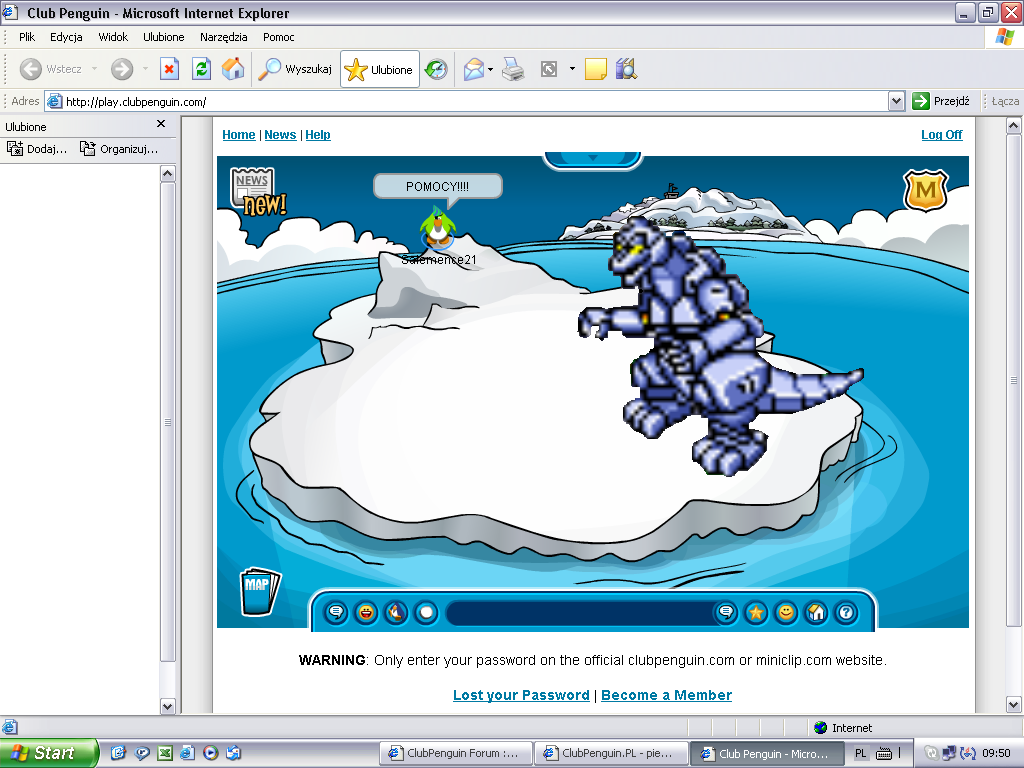1024x768 pixels.
Task: Open the Narzędzia menu
Action: click(223, 37)
